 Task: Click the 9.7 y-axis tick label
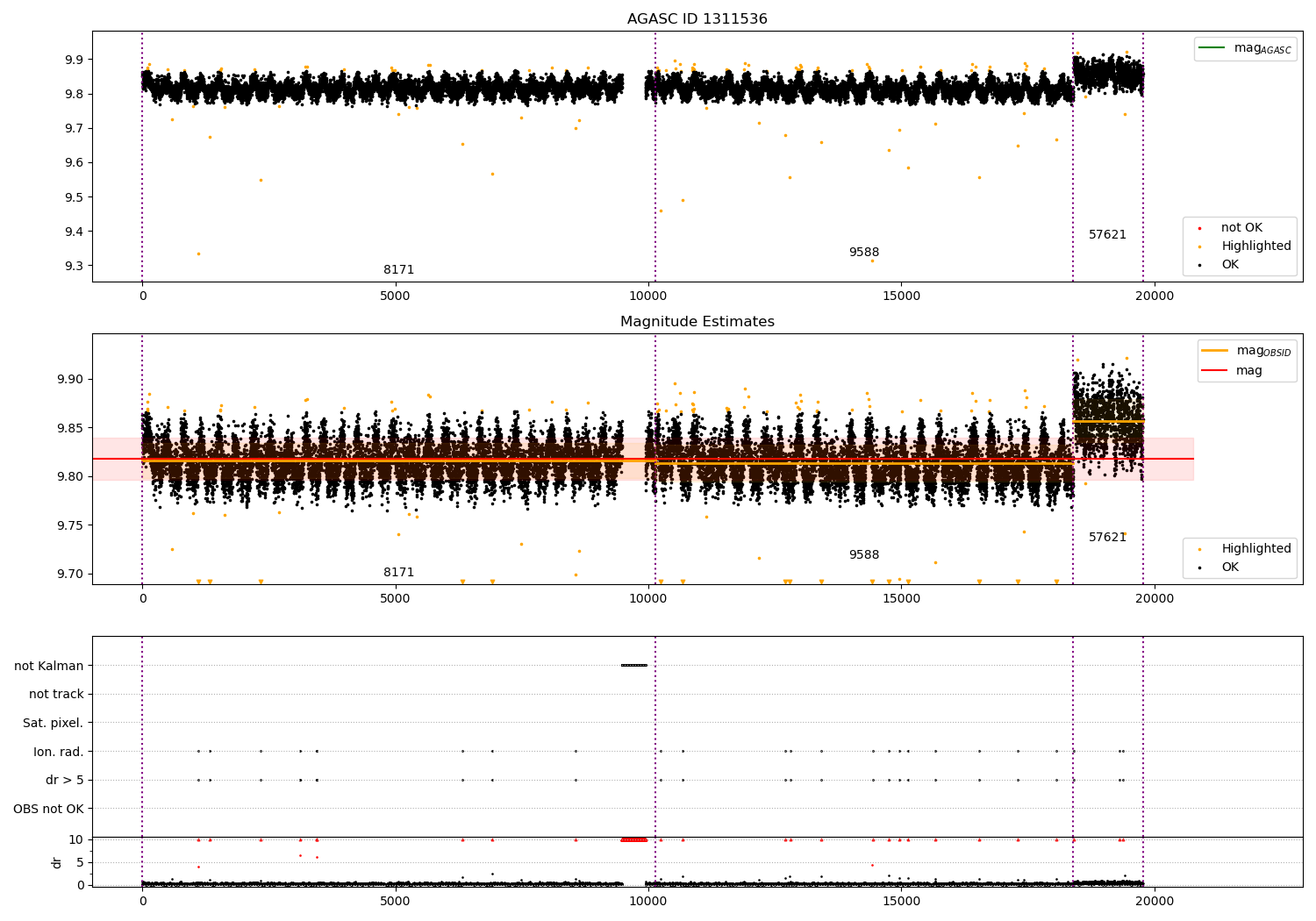click(75, 128)
